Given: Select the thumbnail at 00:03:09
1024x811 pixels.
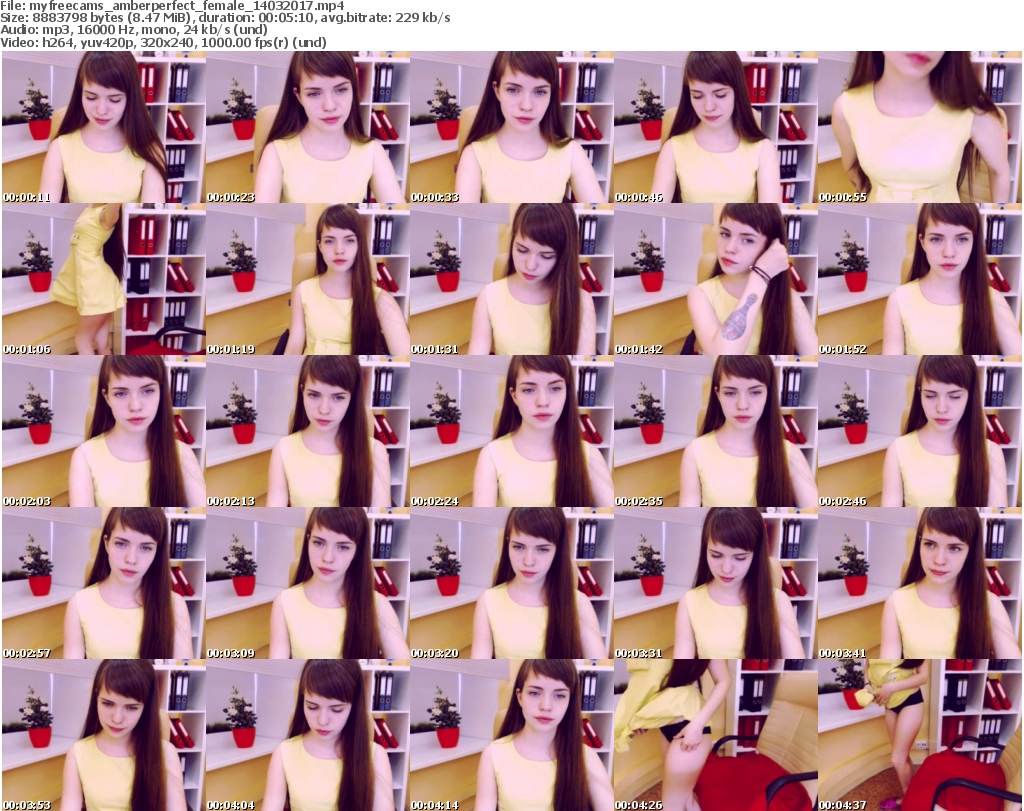Looking at the screenshot, I should (x=308, y=583).
